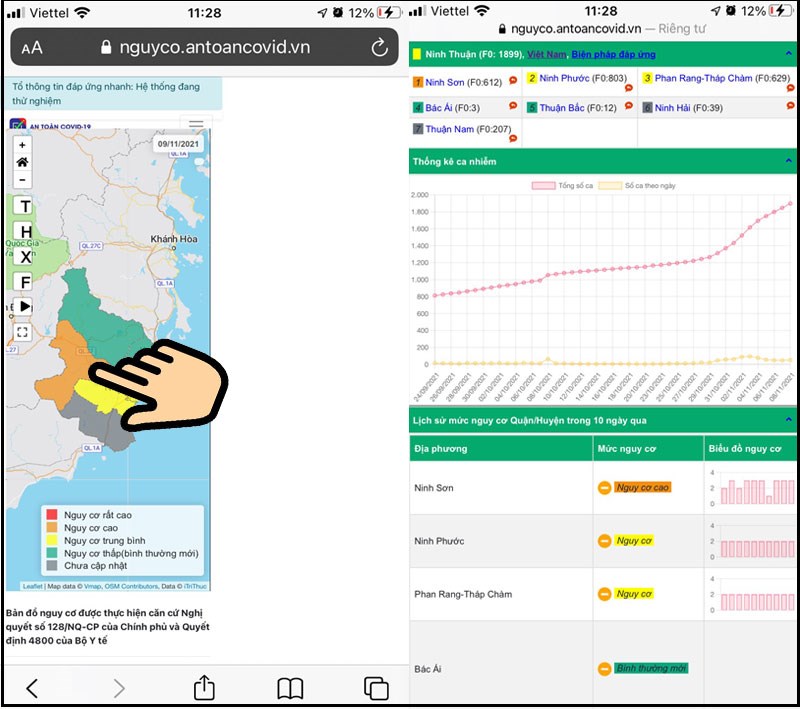Open comment icon next to Ninh Phước
Image resolution: width=800 pixels, height=709 pixels.
[629, 88]
